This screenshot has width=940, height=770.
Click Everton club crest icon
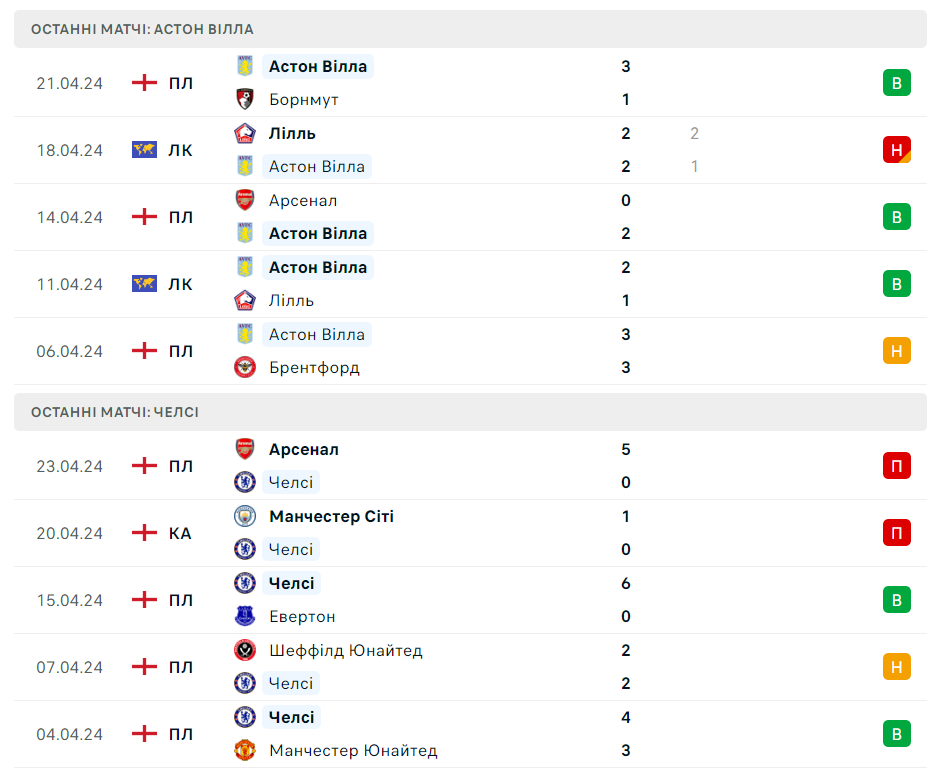[x=245, y=616]
